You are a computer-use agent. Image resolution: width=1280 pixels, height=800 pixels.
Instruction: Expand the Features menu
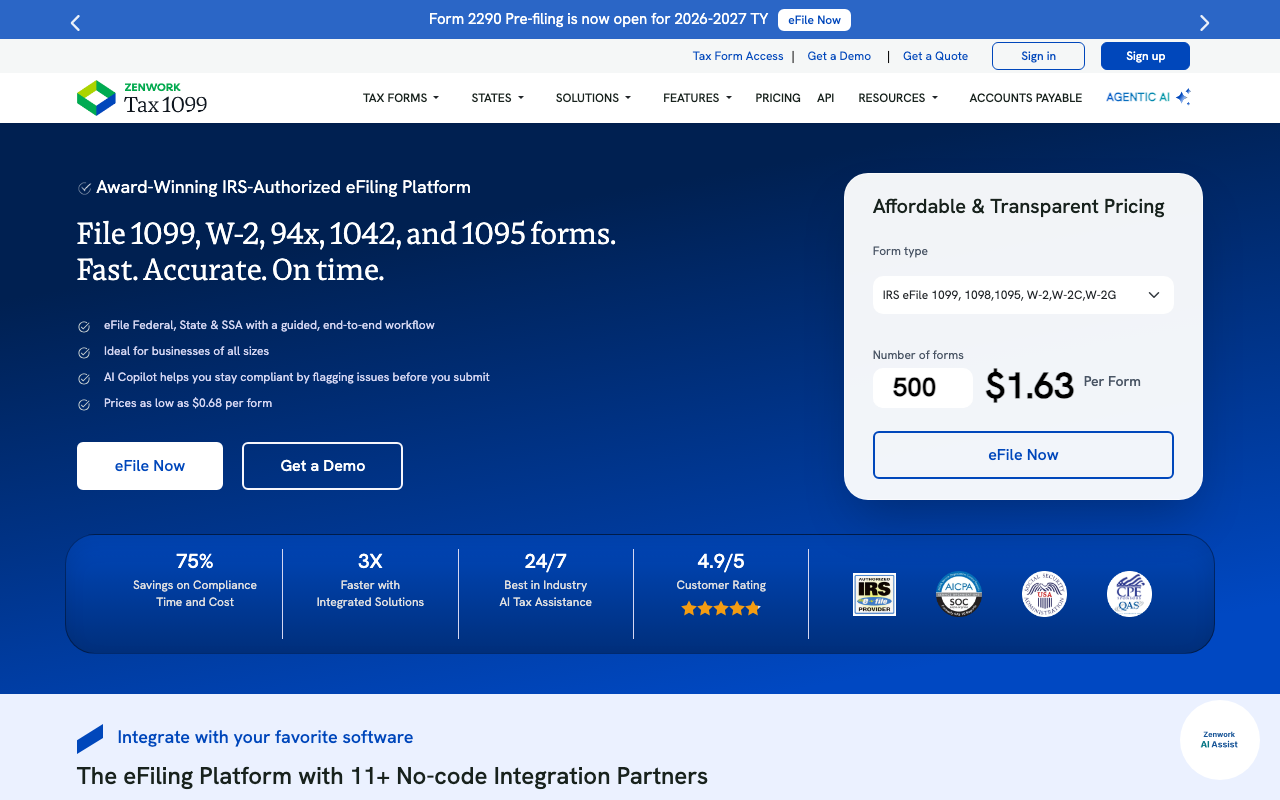click(697, 98)
